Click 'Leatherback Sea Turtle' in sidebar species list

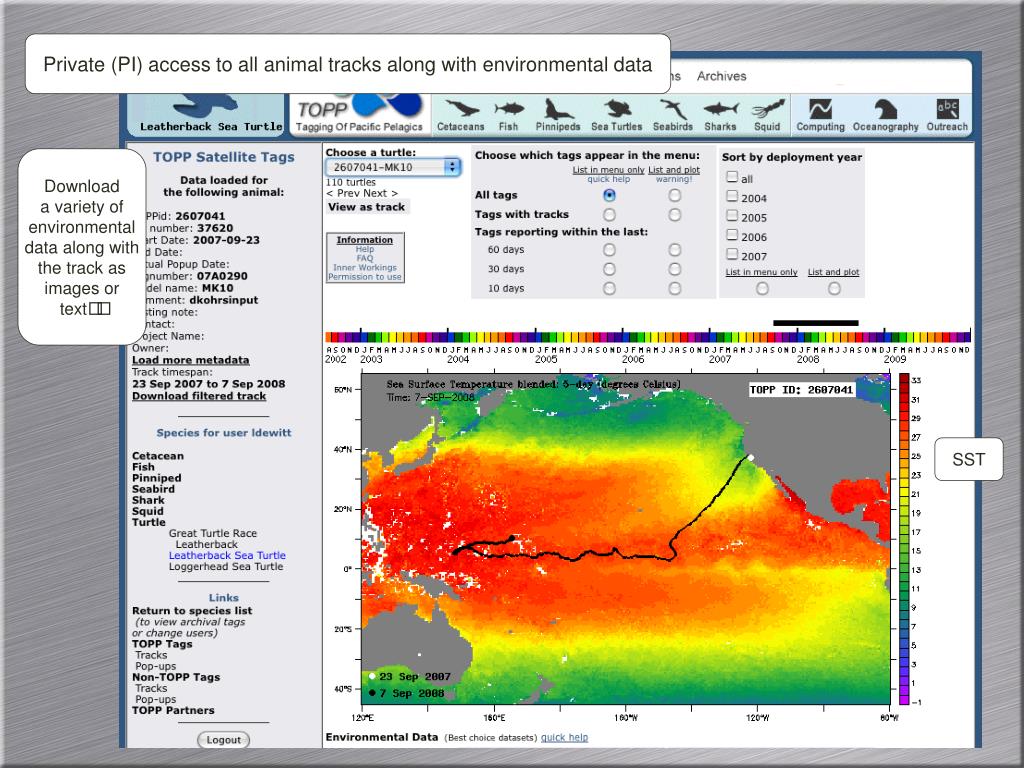point(227,556)
